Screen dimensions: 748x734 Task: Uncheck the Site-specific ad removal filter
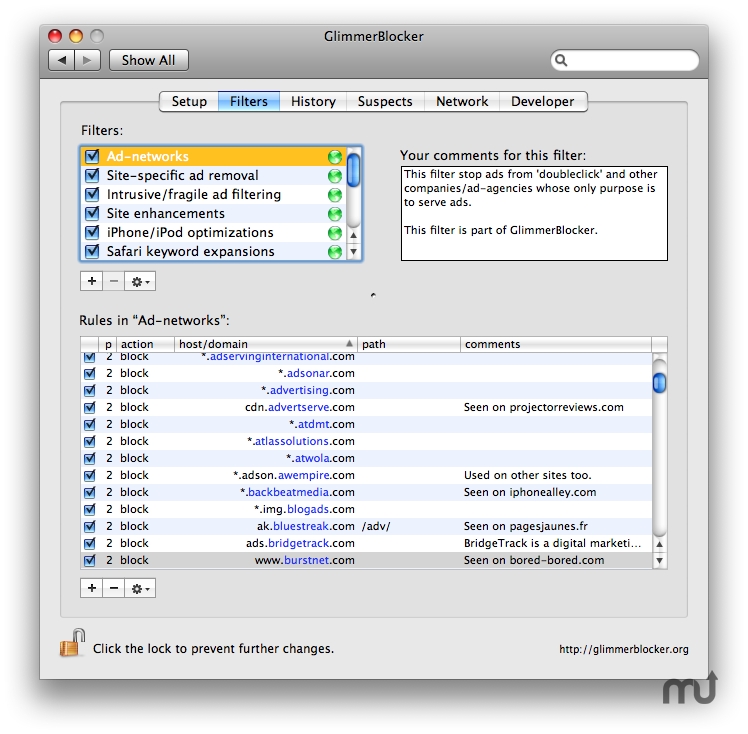(x=92, y=176)
